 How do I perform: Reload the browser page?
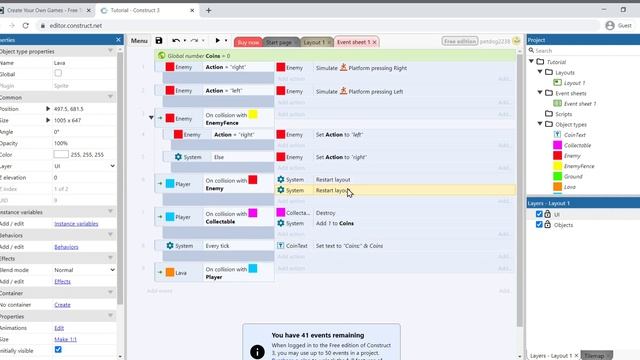pos(25,25)
